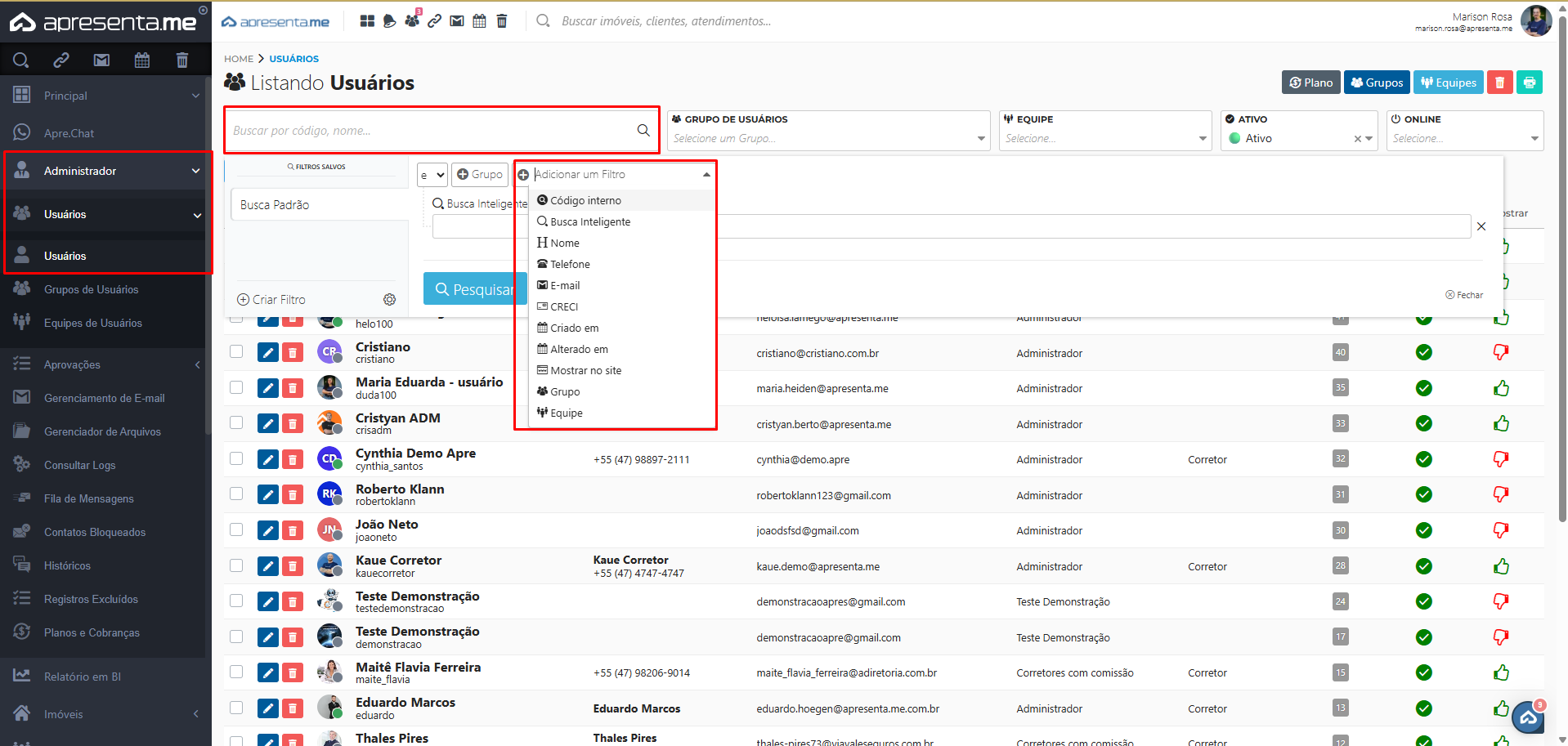Check the checkbox for Cynthia Demo Apre
Viewport: 1568px width, 746px height.
point(236,458)
